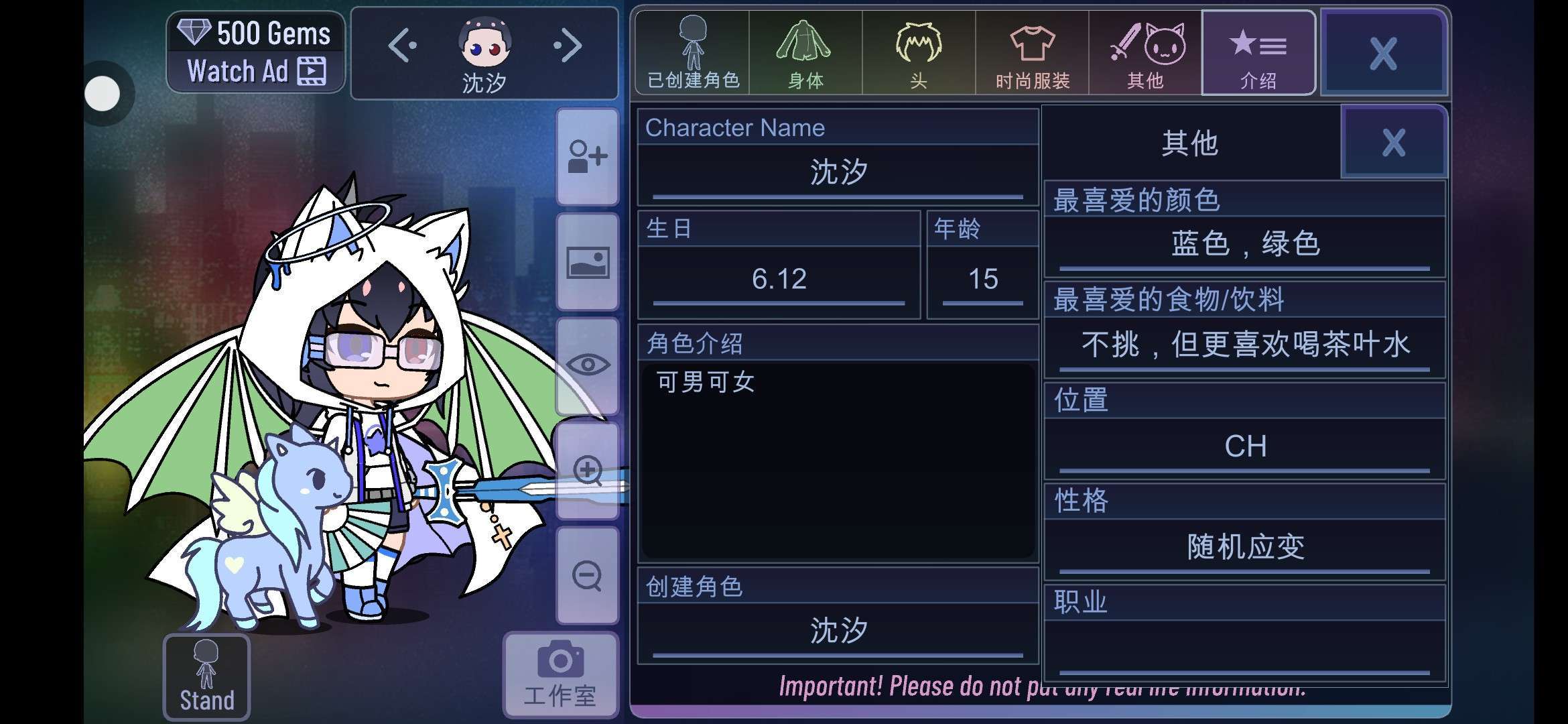Select the 时尚服装 clothing tab
This screenshot has height=724, width=1568.
(x=1032, y=53)
